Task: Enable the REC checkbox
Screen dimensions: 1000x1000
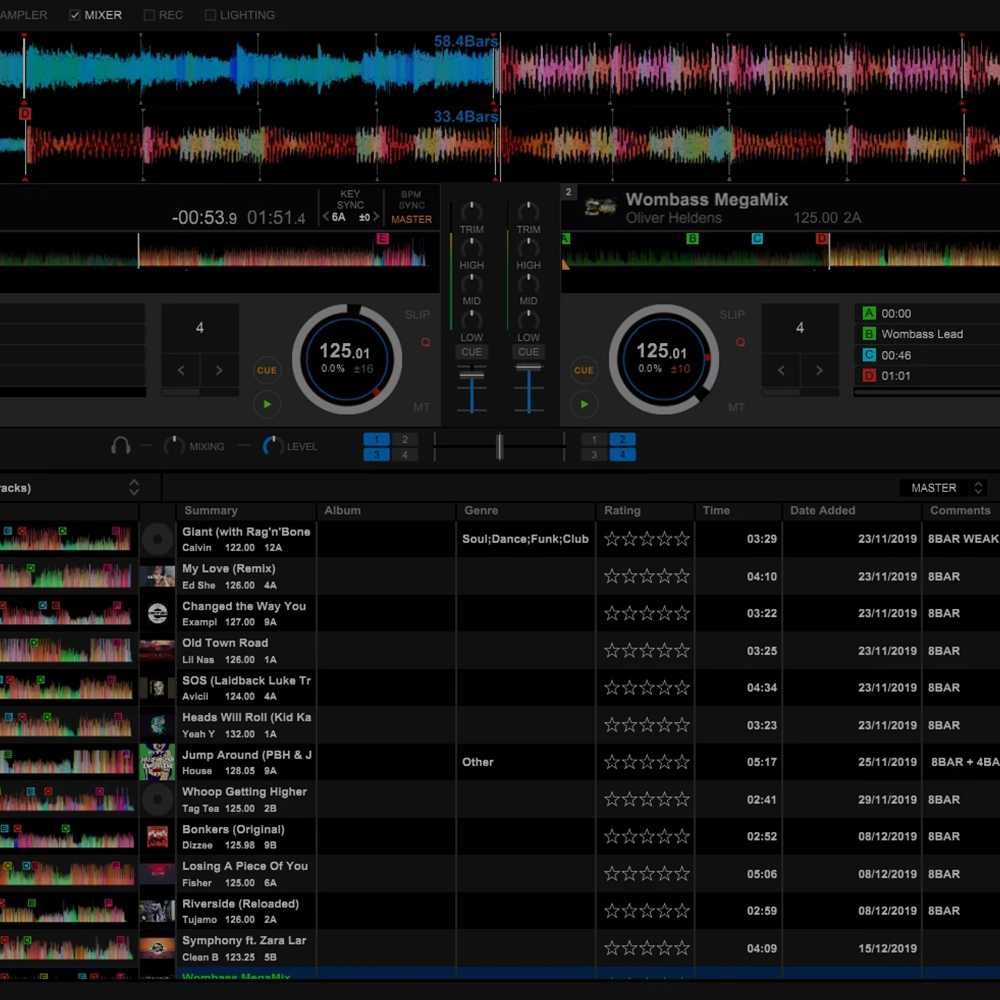Action: (149, 15)
